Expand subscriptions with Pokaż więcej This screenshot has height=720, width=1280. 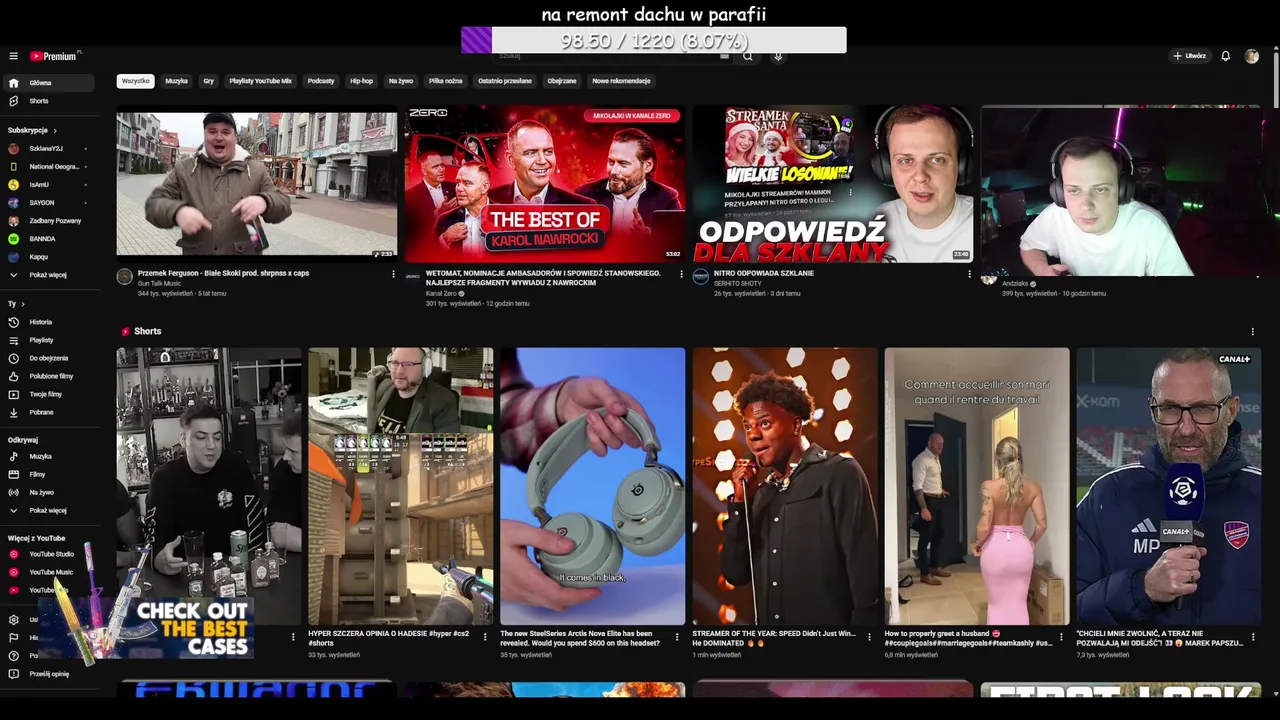pos(48,275)
